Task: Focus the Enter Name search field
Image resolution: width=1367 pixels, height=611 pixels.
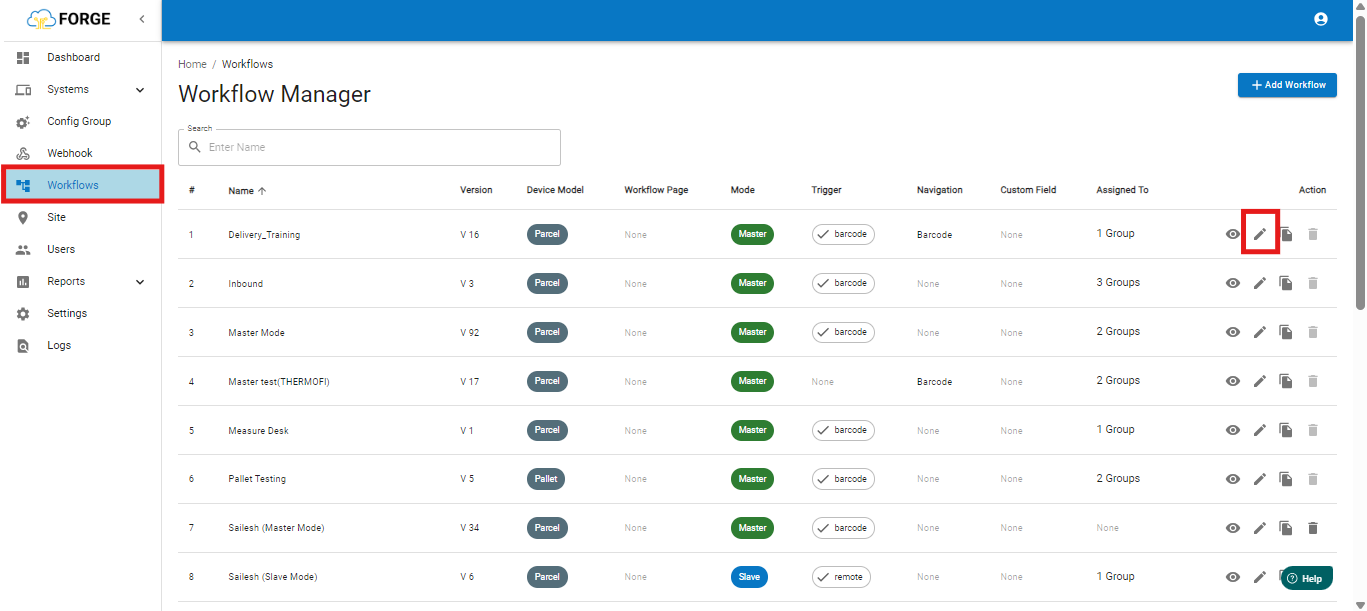Action: point(369,147)
